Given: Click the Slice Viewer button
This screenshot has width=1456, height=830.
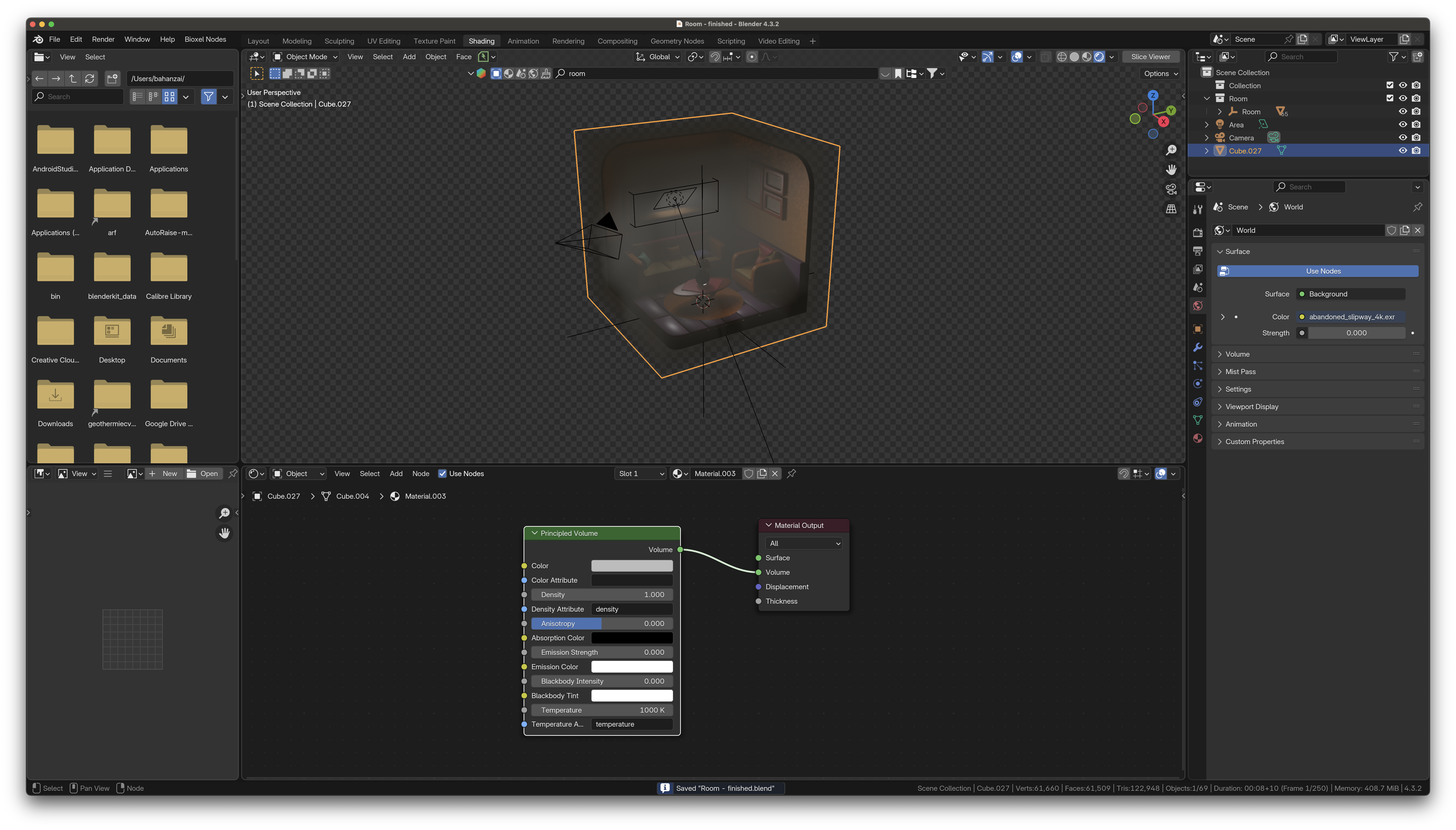Looking at the screenshot, I should click(x=1150, y=57).
